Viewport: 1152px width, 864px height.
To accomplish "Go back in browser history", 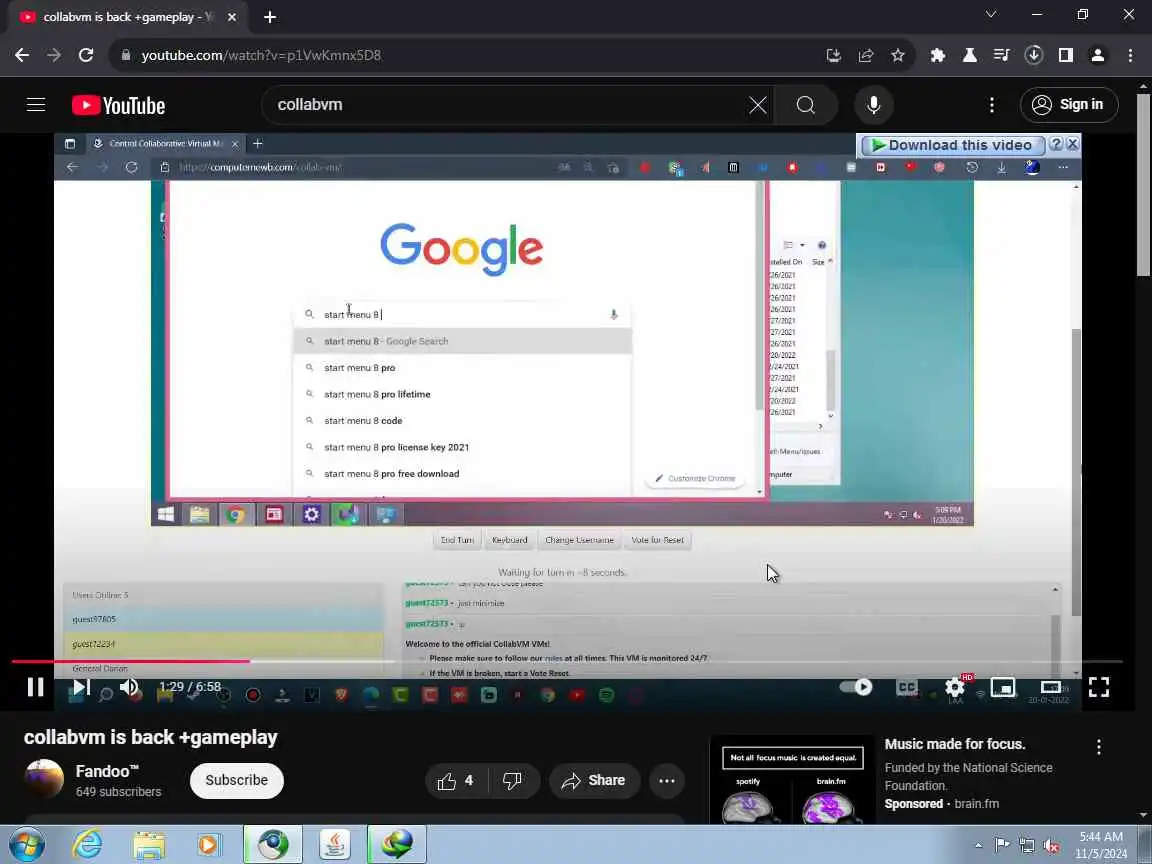I will pyautogui.click(x=22, y=55).
